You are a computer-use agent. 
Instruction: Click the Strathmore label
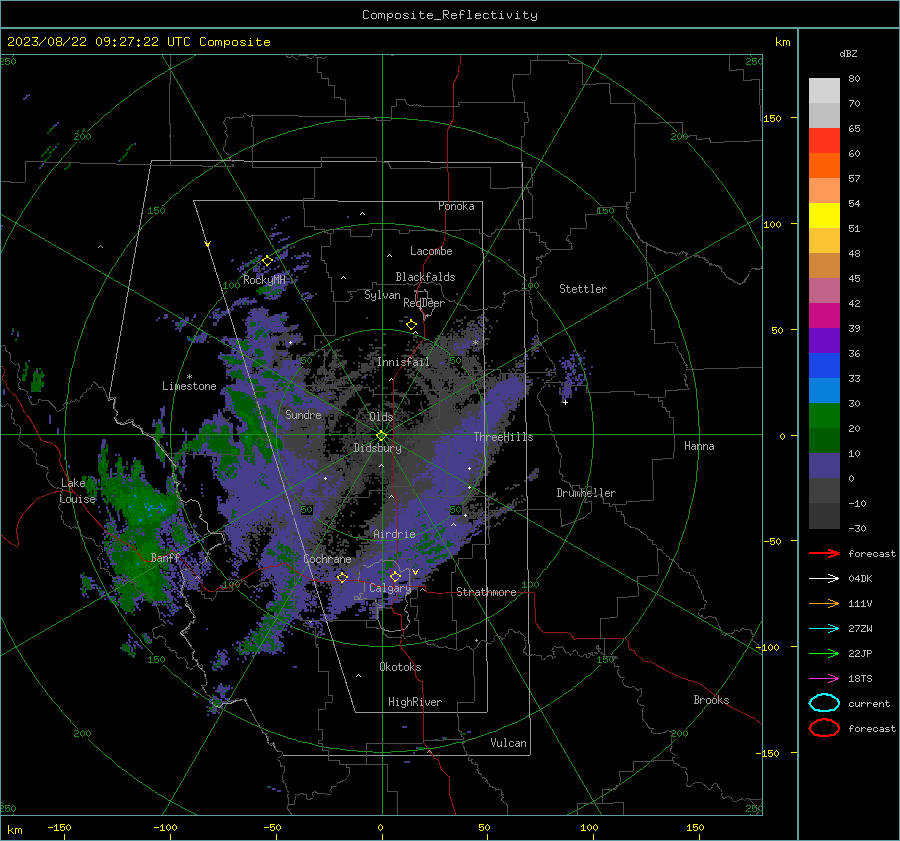point(486,592)
